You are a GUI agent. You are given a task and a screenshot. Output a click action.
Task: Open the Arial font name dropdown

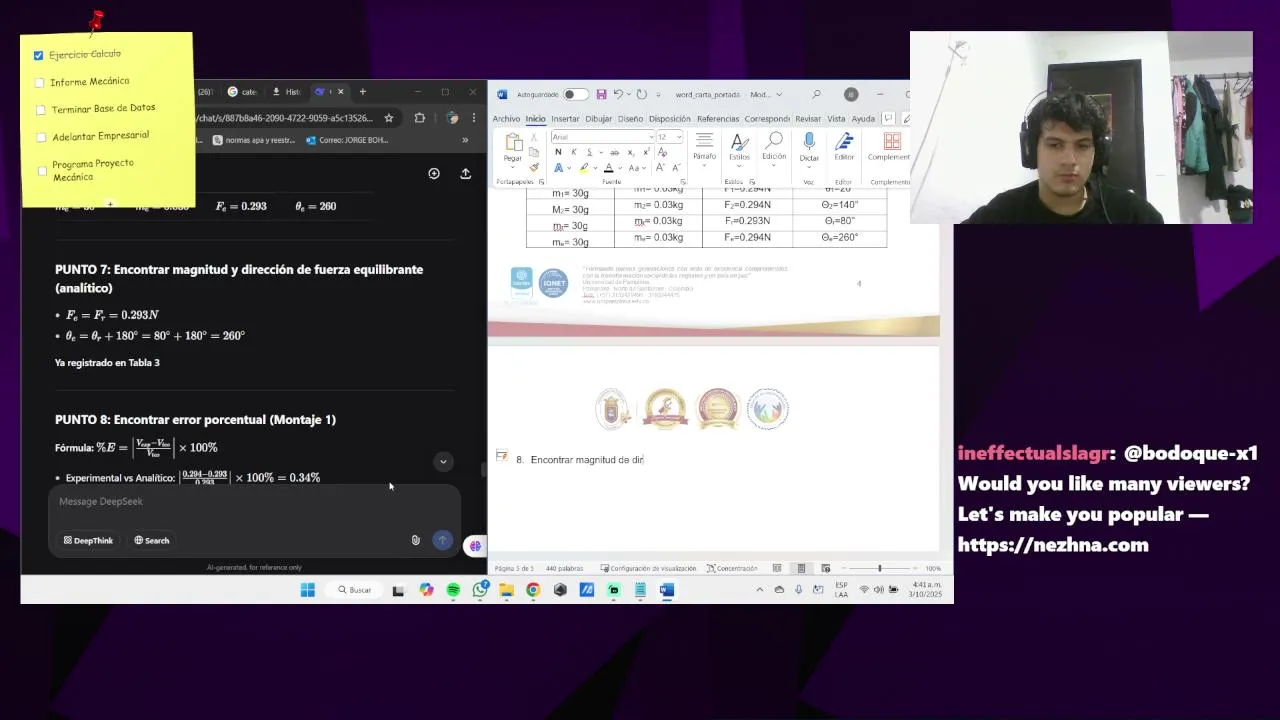(x=651, y=137)
